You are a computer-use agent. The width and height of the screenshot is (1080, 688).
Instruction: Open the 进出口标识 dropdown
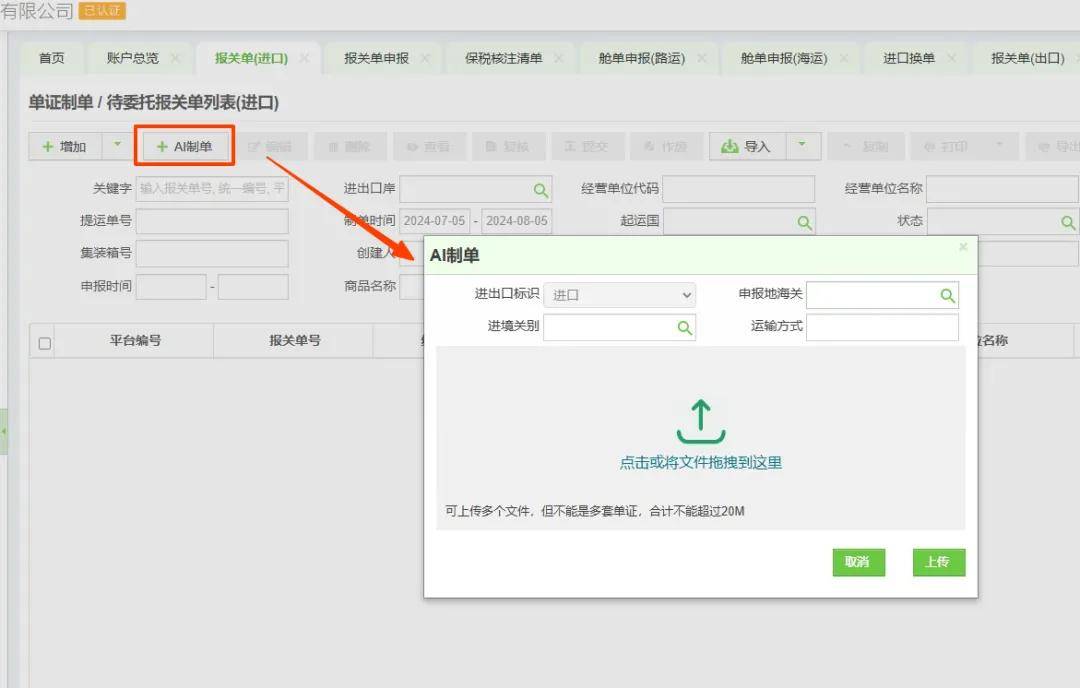[x=619, y=295]
